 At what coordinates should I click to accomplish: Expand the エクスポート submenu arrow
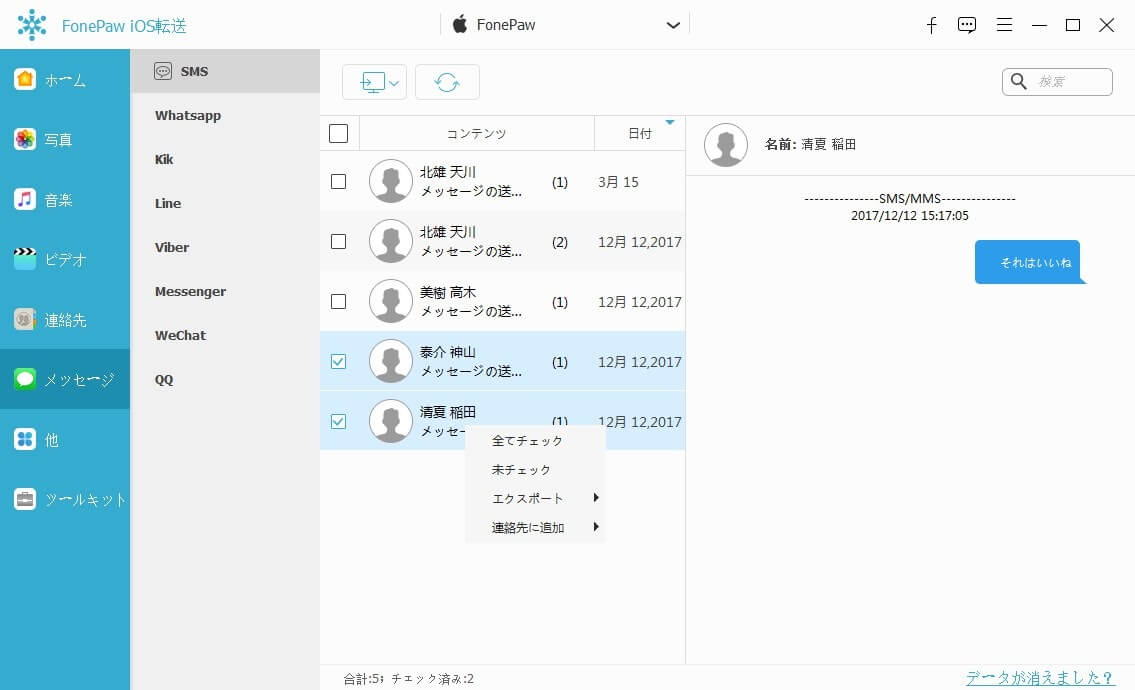pos(596,498)
